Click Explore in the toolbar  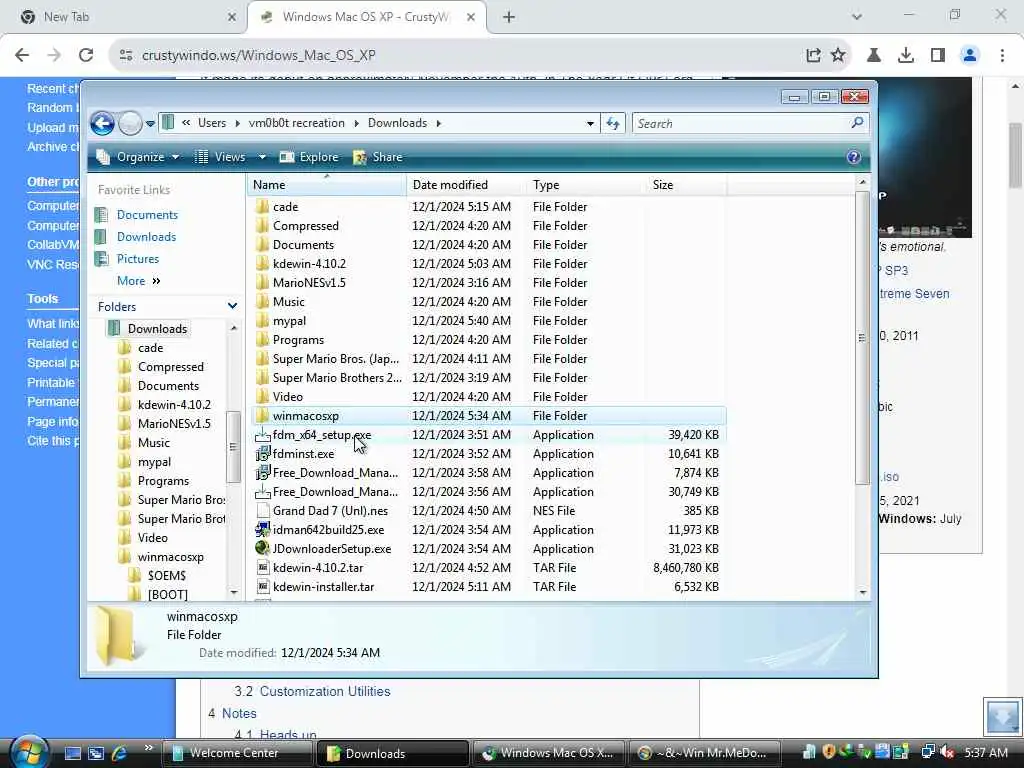[x=309, y=157]
